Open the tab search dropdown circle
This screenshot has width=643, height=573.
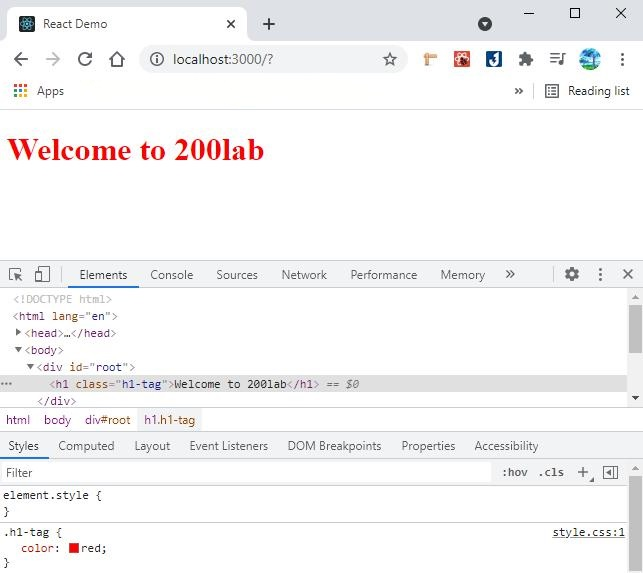[485, 24]
